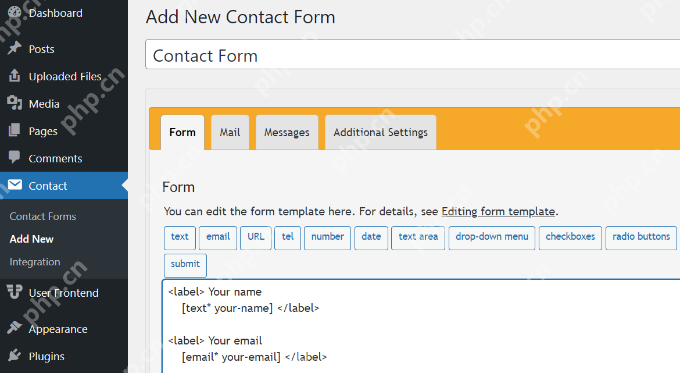Insert a drop-down menu form tag
Image resolution: width=680 pixels, height=373 pixels.
click(492, 238)
